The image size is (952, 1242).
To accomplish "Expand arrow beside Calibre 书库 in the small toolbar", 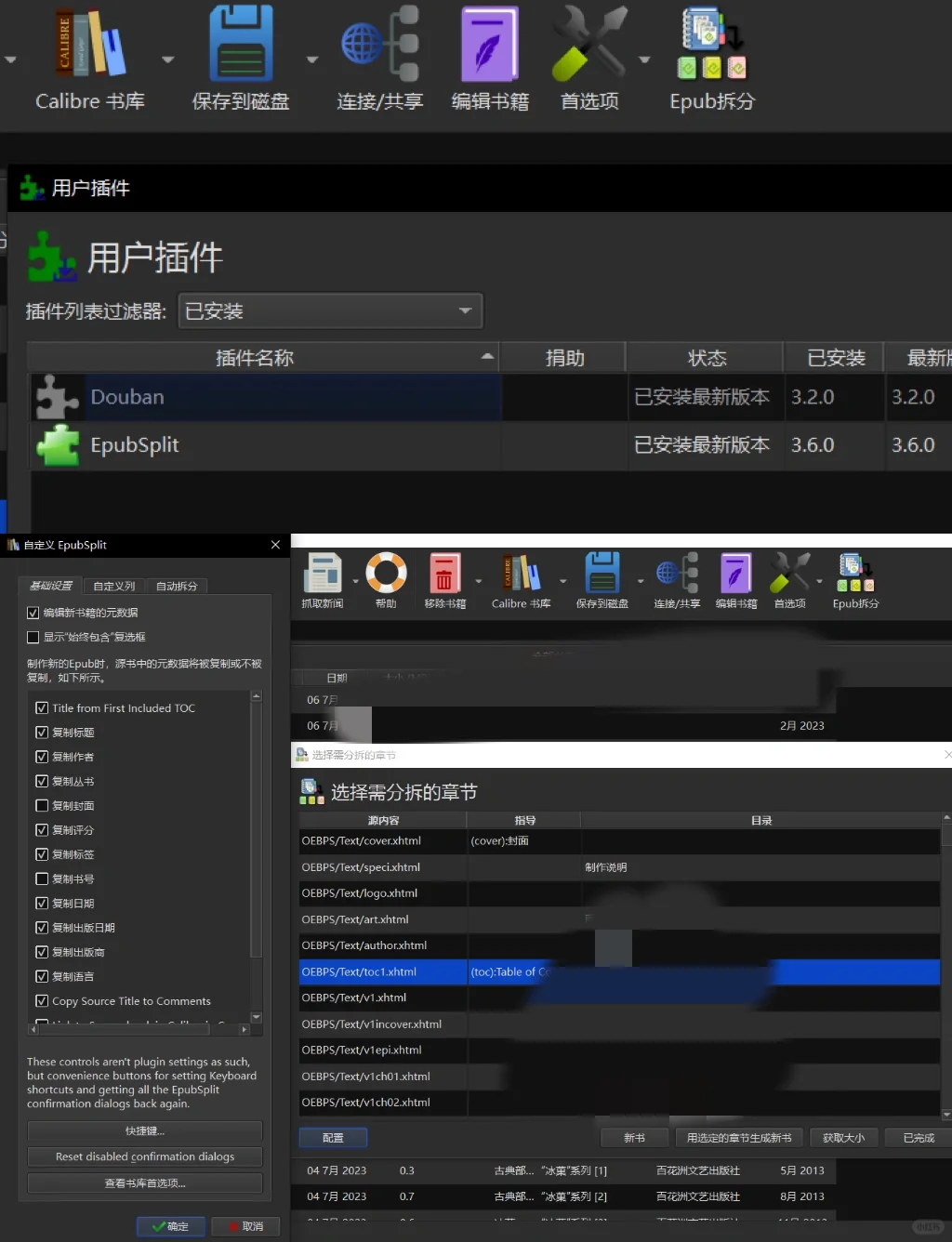I will (x=562, y=581).
